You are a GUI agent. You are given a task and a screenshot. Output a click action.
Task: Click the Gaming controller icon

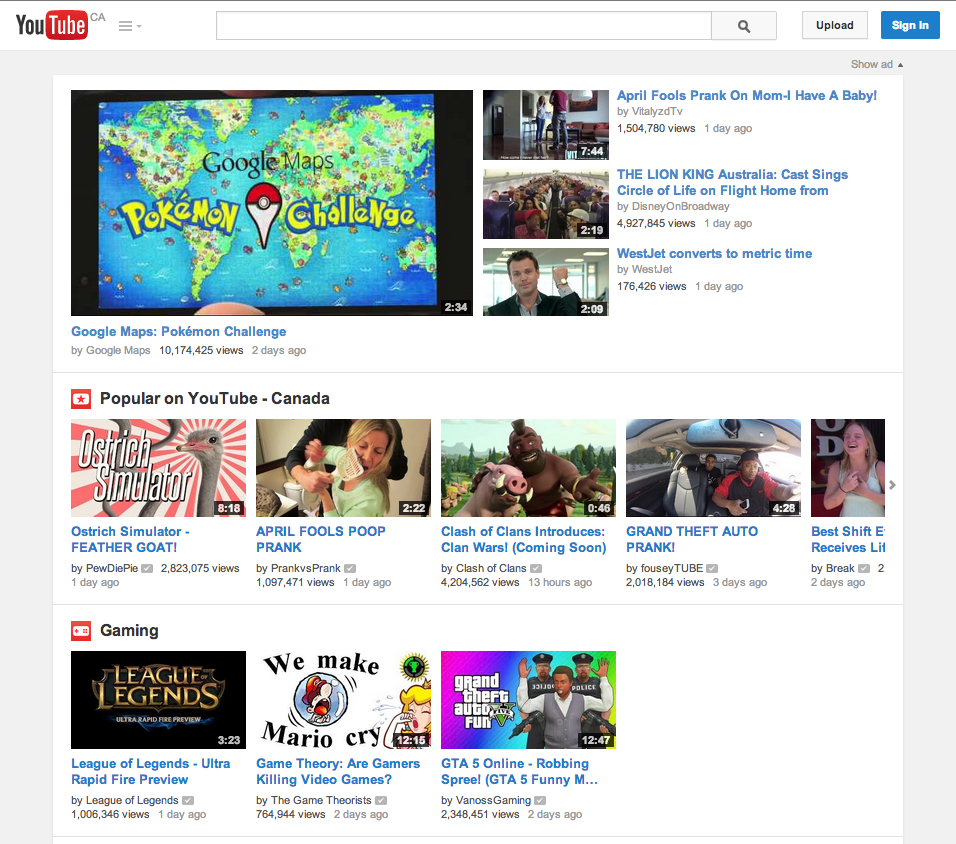[x=81, y=631]
